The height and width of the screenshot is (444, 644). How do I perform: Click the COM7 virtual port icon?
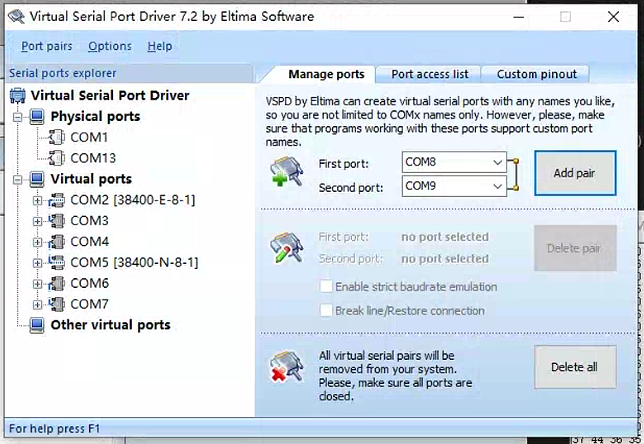[57, 304]
